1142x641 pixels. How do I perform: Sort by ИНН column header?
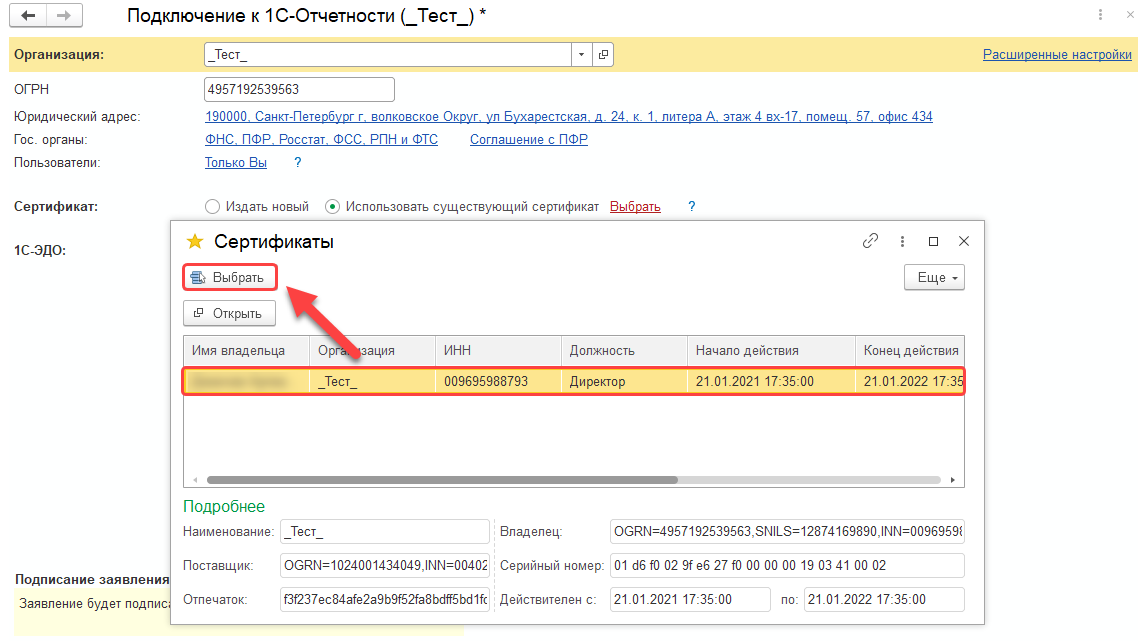point(498,351)
